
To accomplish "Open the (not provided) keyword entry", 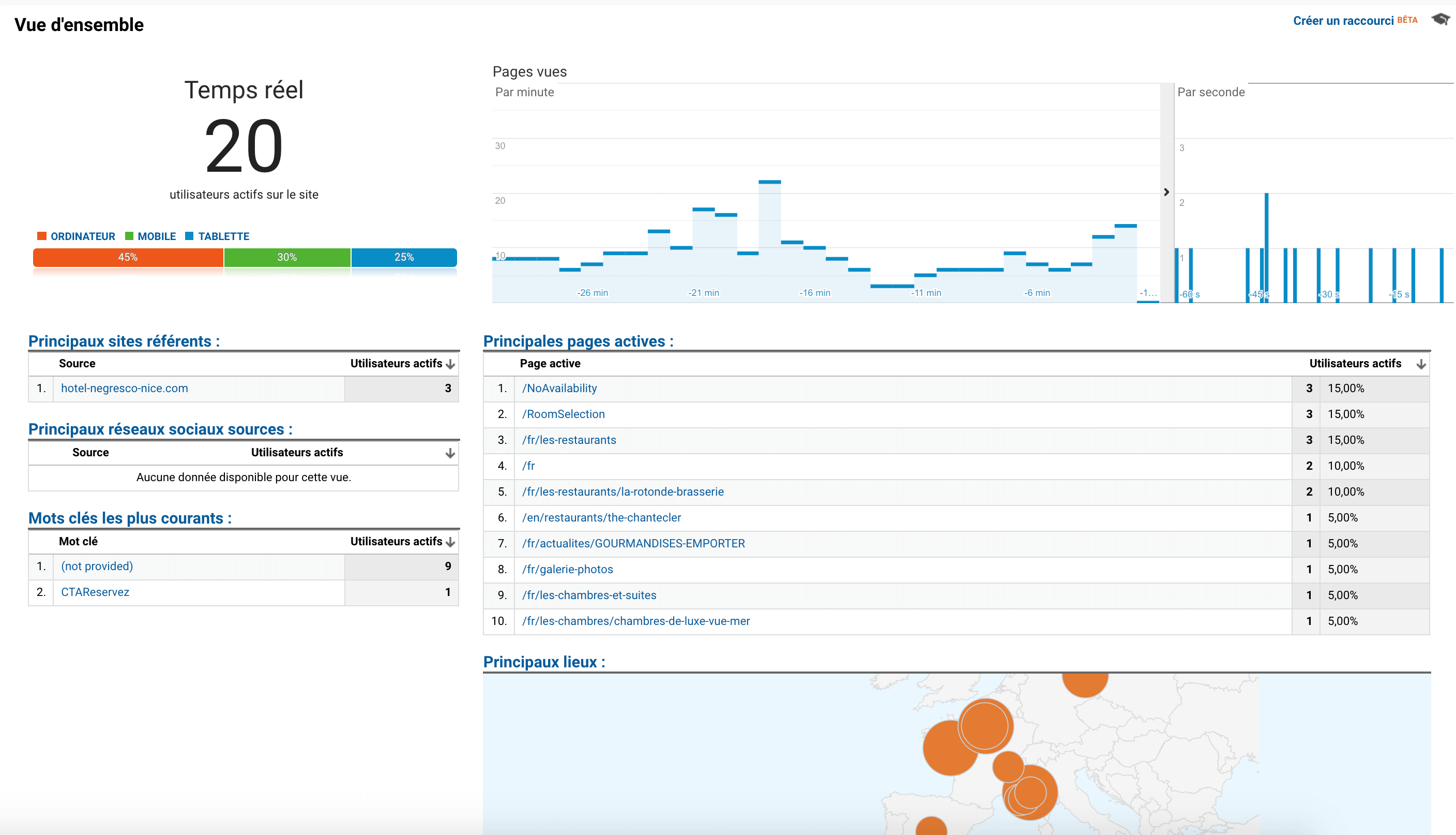I will click(97, 566).
